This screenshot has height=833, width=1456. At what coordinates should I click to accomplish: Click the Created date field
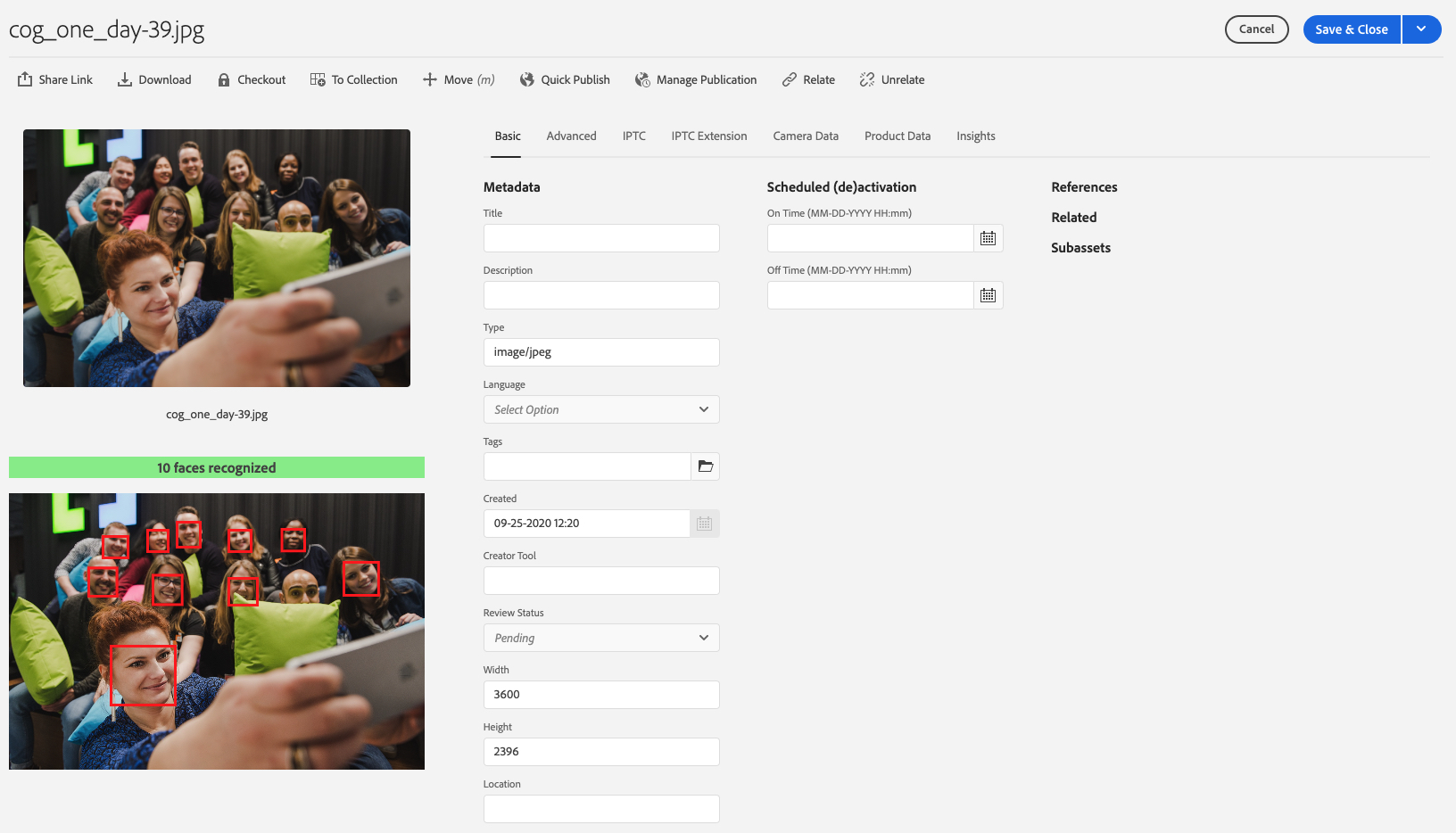[x=586, y=524]
